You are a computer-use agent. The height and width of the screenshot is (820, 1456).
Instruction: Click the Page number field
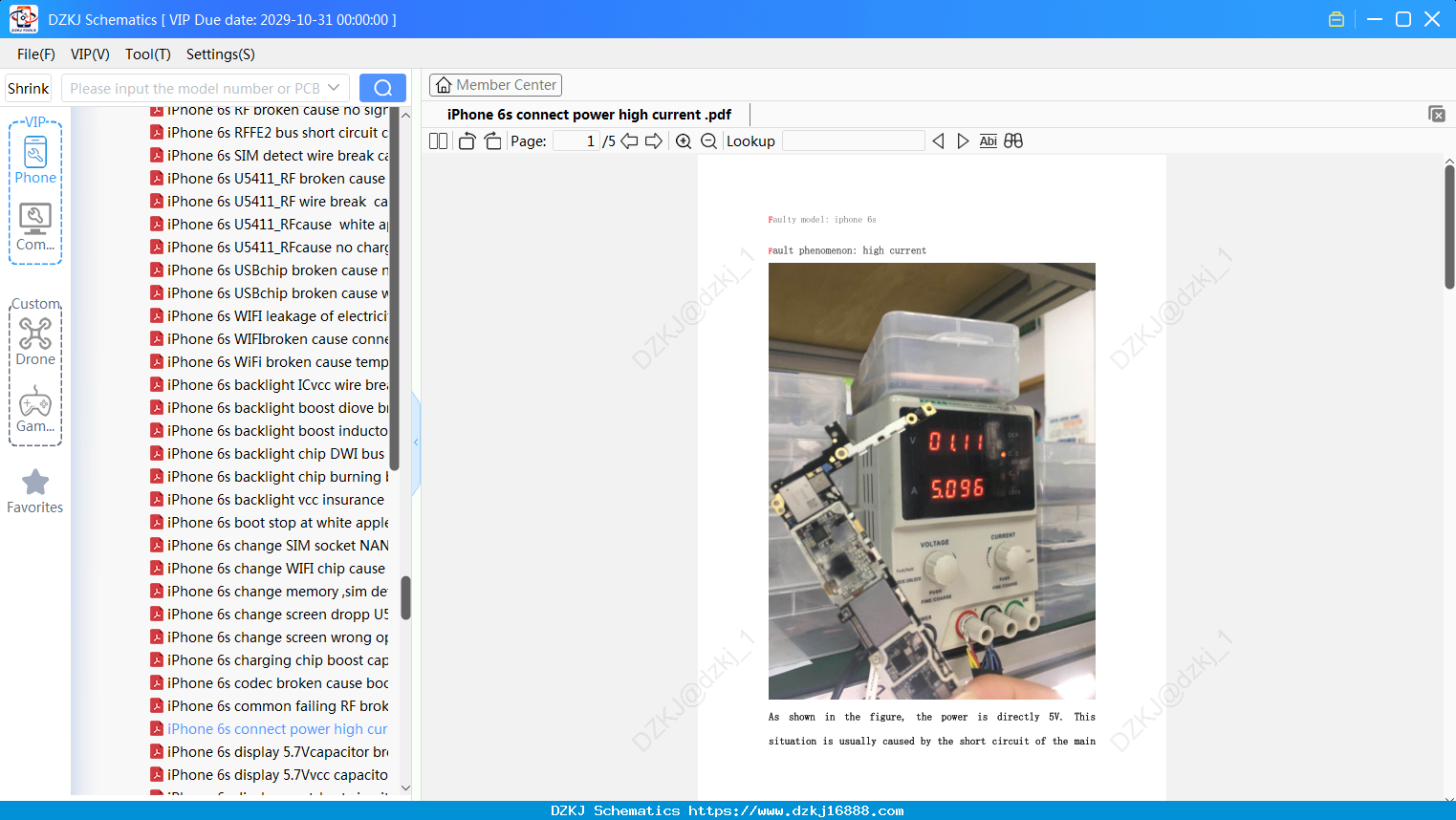[x=576, y=141]
